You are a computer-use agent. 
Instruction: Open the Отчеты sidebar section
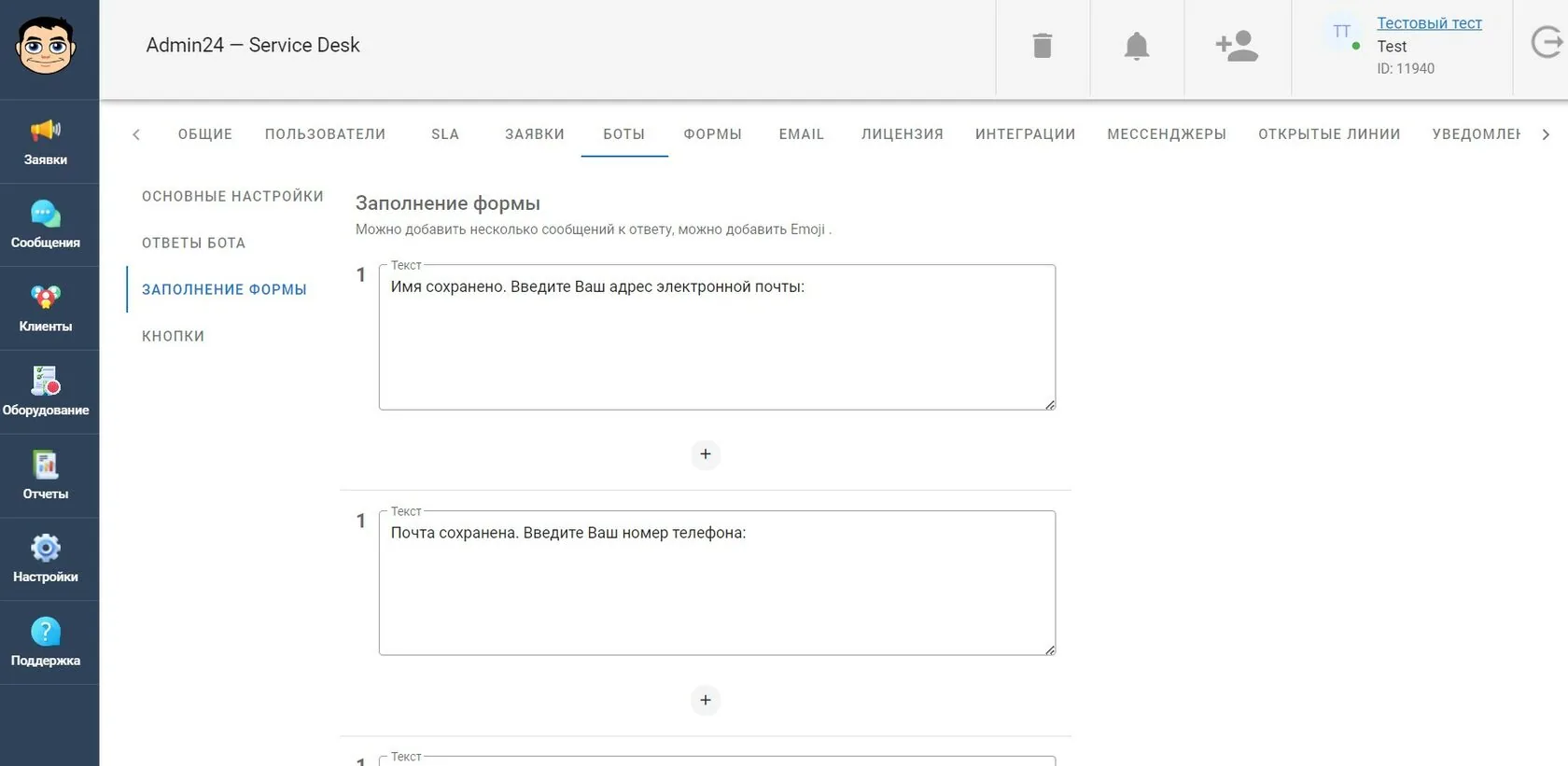pyautogui.click(x=46, y=476)
